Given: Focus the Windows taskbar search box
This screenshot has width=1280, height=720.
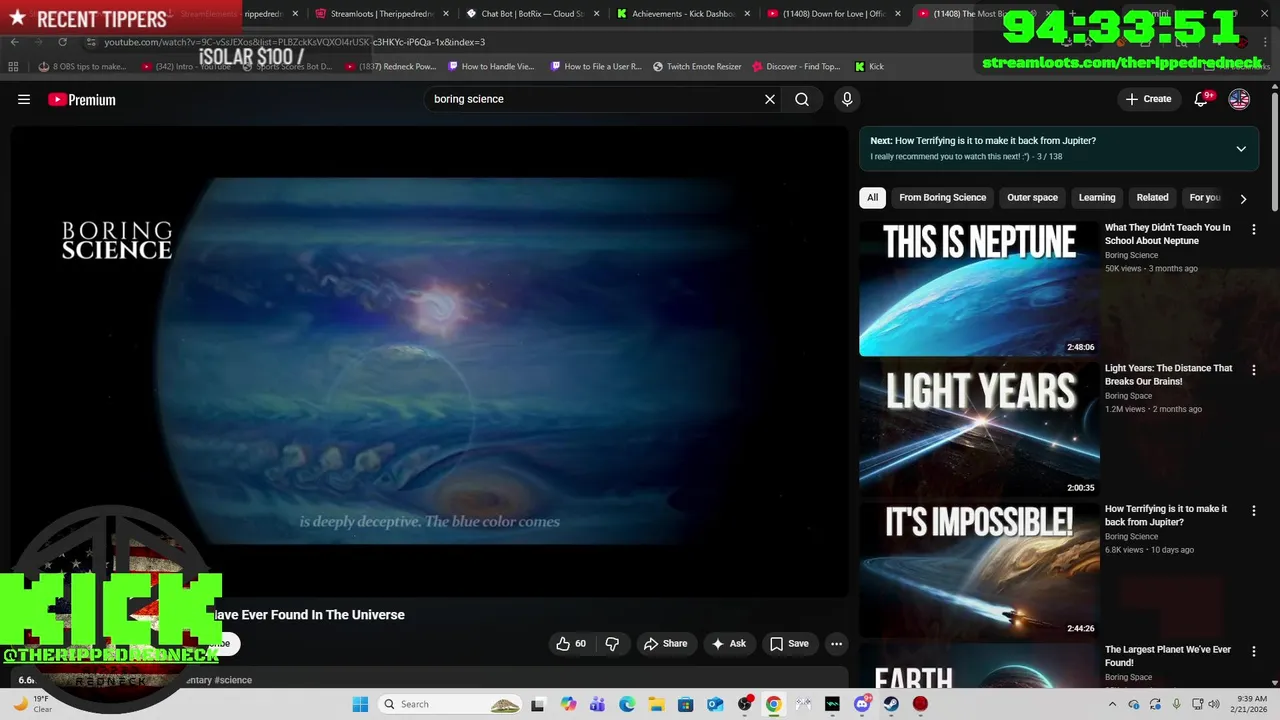Looking at the screenshot, I should tap(452, 704).
